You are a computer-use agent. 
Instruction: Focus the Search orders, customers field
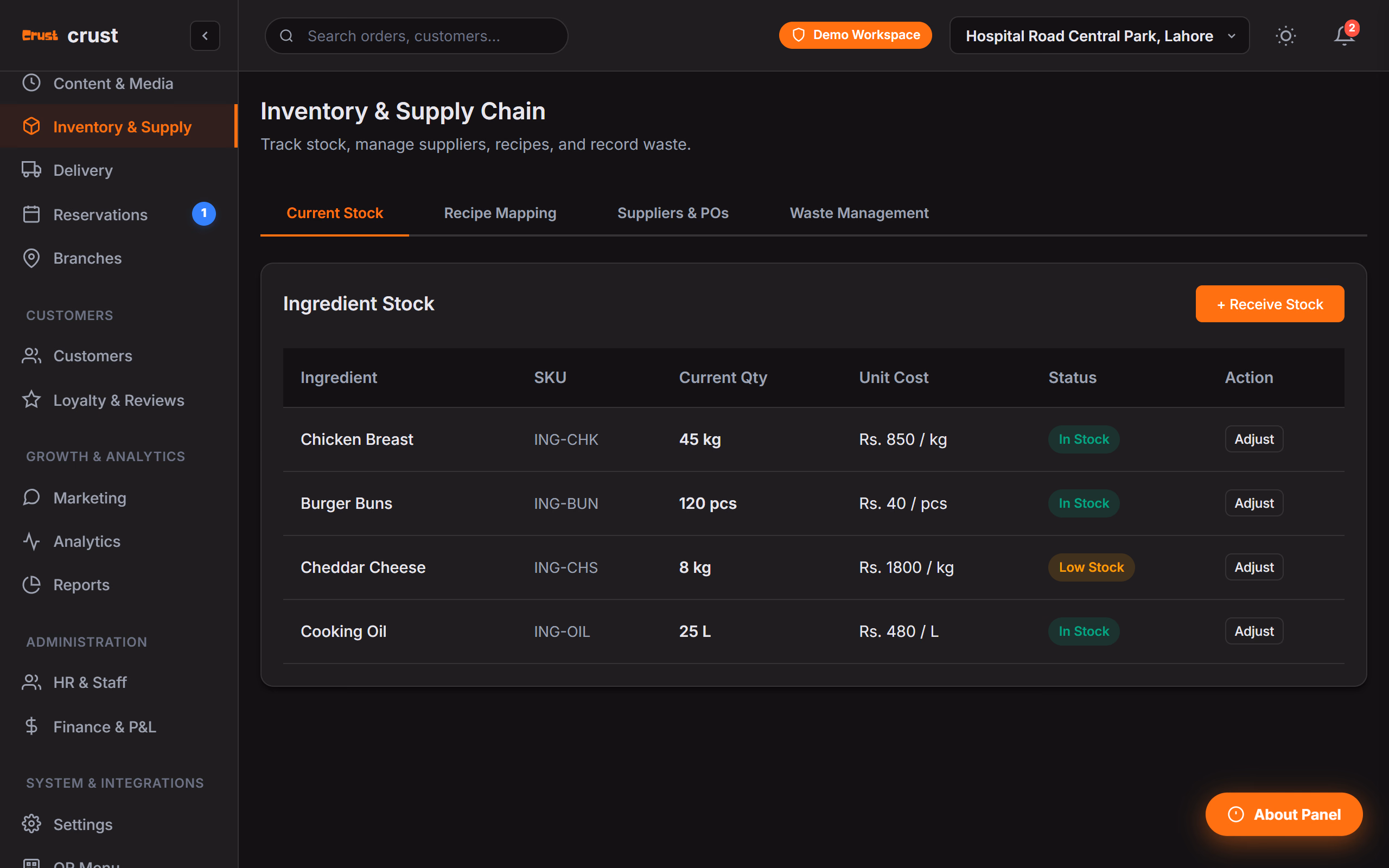pos(417,36)
